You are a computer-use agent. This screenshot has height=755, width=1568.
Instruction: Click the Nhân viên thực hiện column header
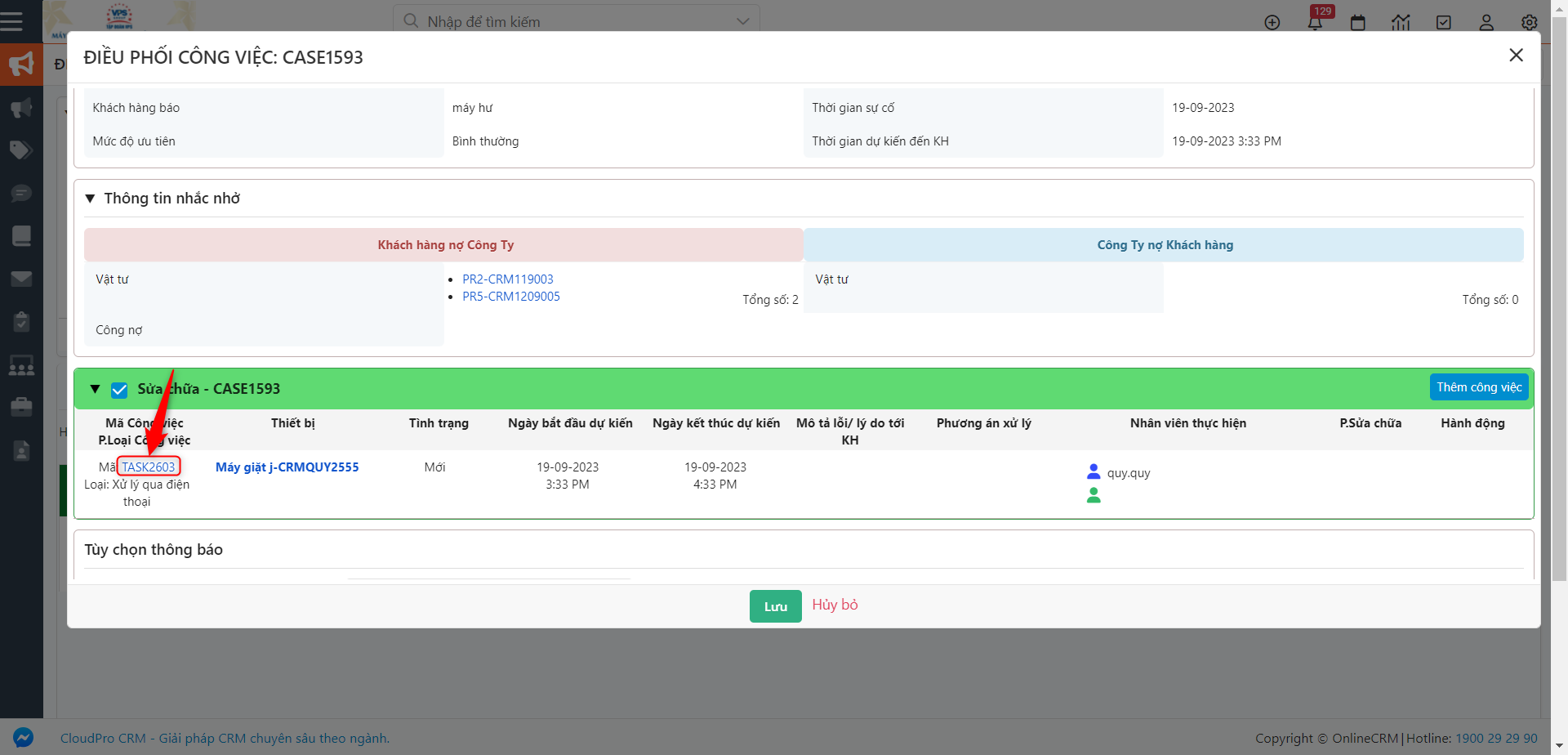pos(1188,423)
